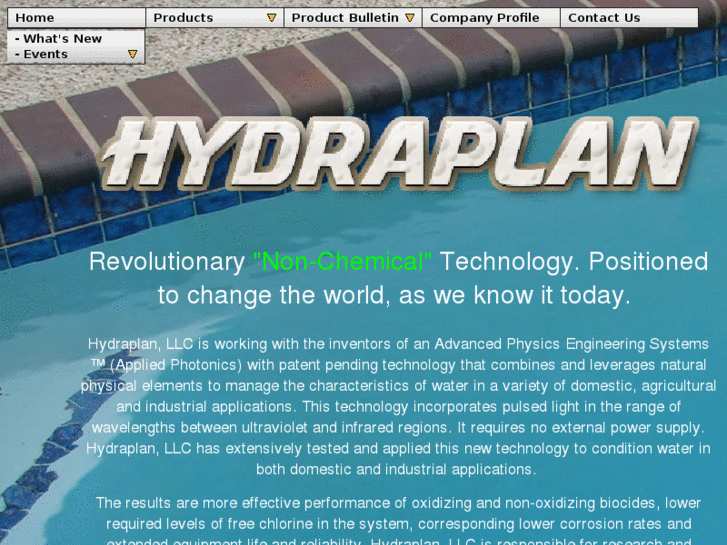Expand the Product Bulletin dropdown arrow
The width and height of the screenshot is (727, 545).
[409, 18]
